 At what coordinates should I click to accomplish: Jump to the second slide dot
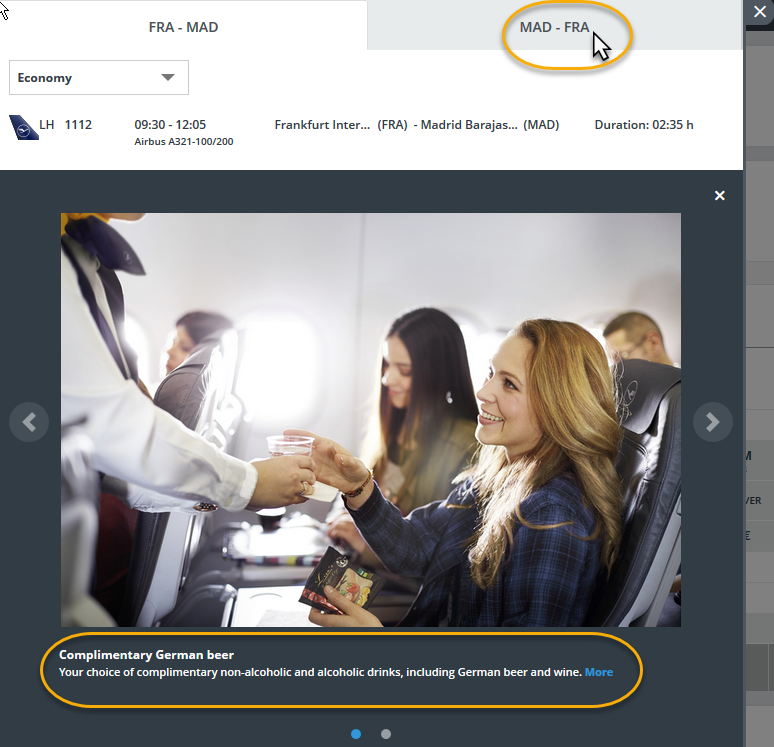pos(386,734)
